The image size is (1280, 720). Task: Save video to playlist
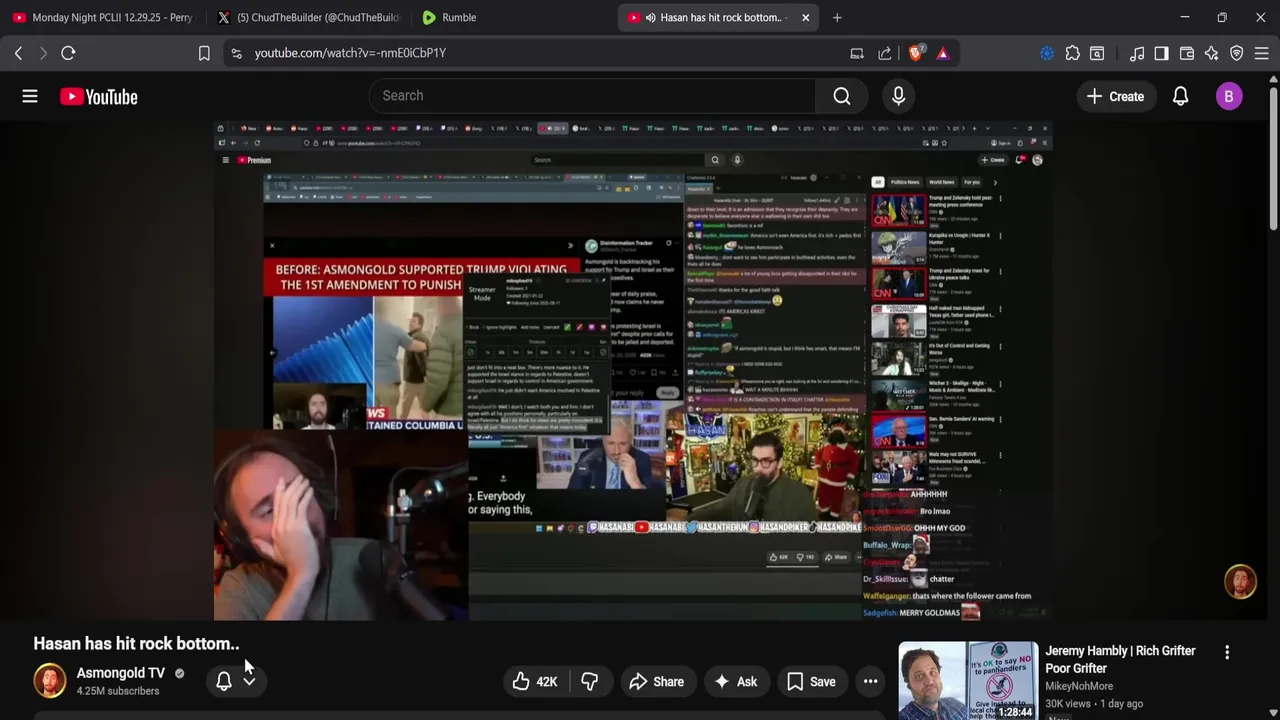pyautogui.click(x=811, y=681)
